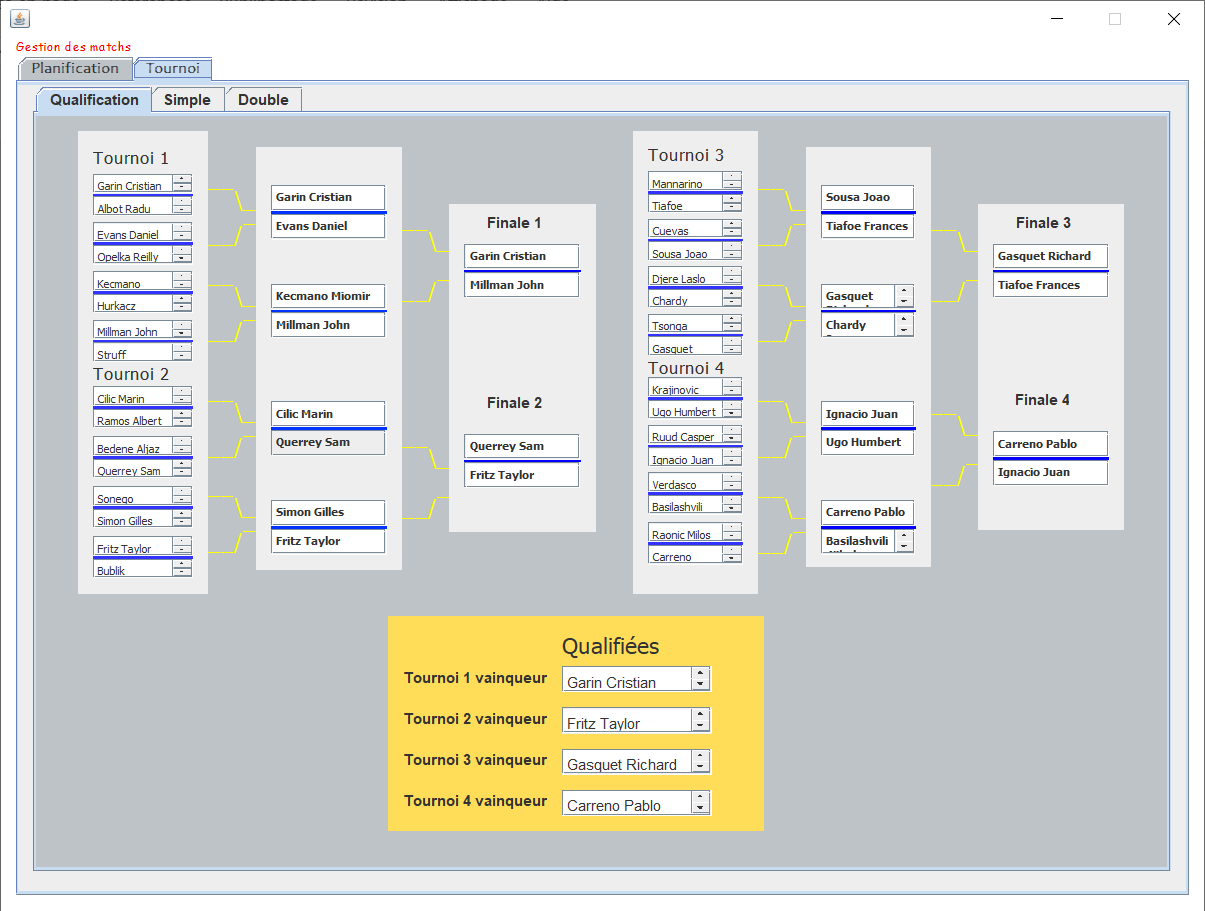Click up arrow of the second-round bold Chardy spinner
The image size is (1205, 911).
pyautogui.click(x=904, y=319)
